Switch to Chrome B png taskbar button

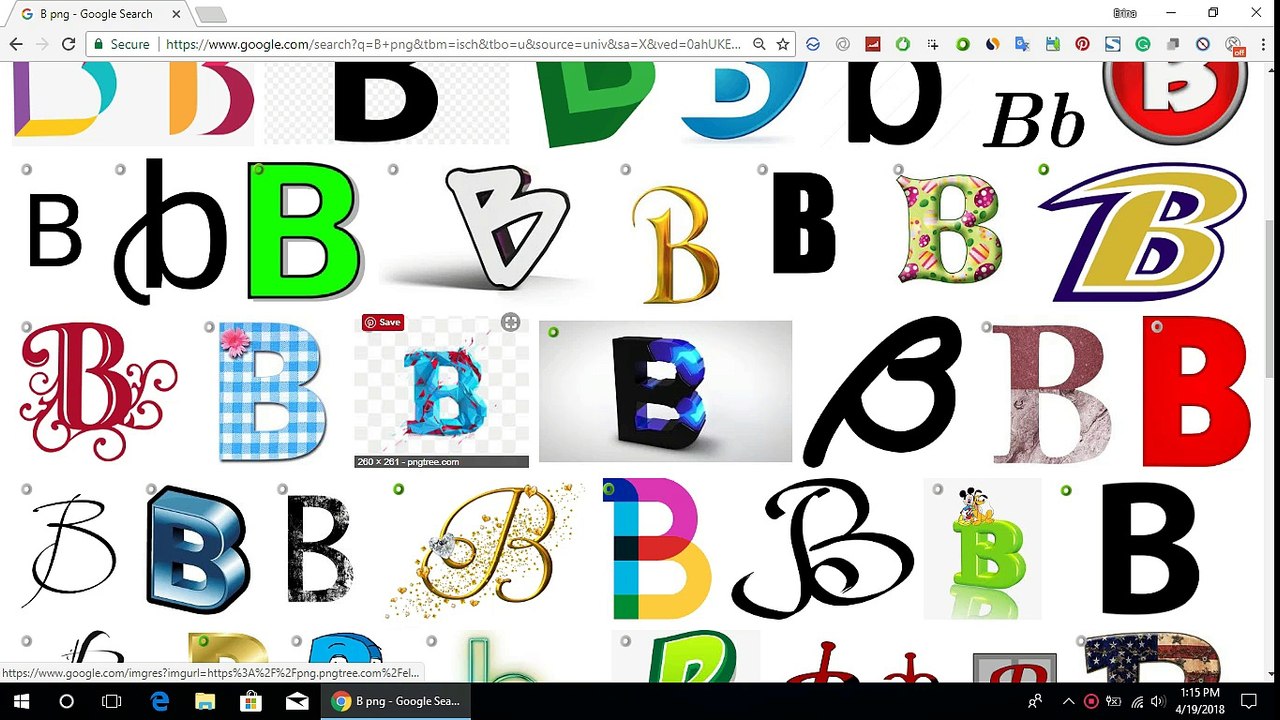(398, 701)
